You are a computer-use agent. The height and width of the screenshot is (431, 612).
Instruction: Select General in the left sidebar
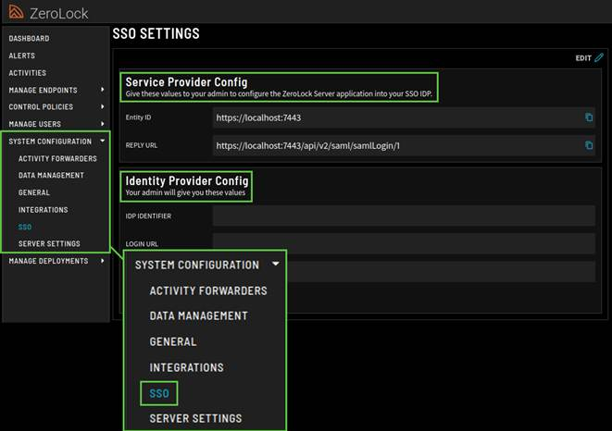(34, 192)
